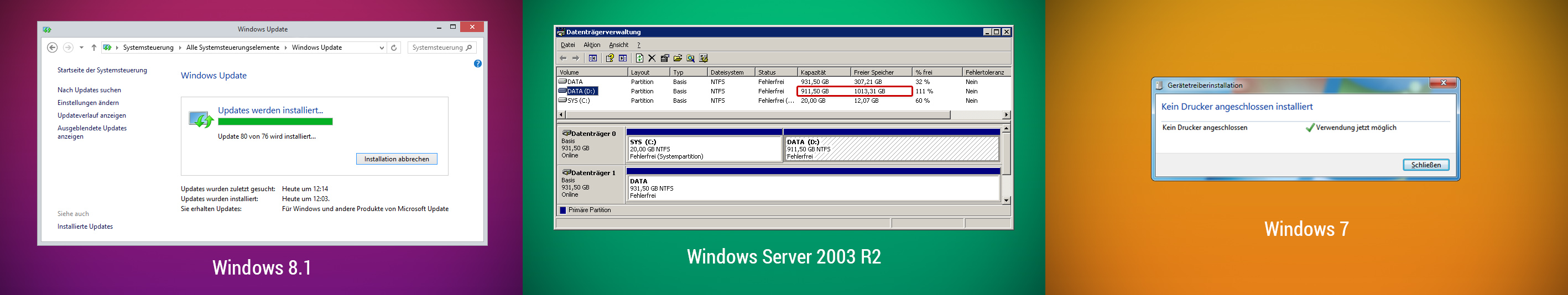The height and width of the screenshot is (295, 1568).
Task: Open the Aktion menu
Action: pos(592,45)
